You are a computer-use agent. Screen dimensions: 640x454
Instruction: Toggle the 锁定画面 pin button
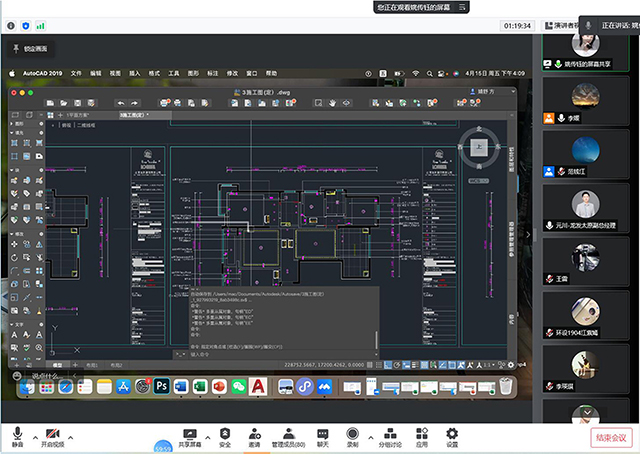click(x=30, y=48)
